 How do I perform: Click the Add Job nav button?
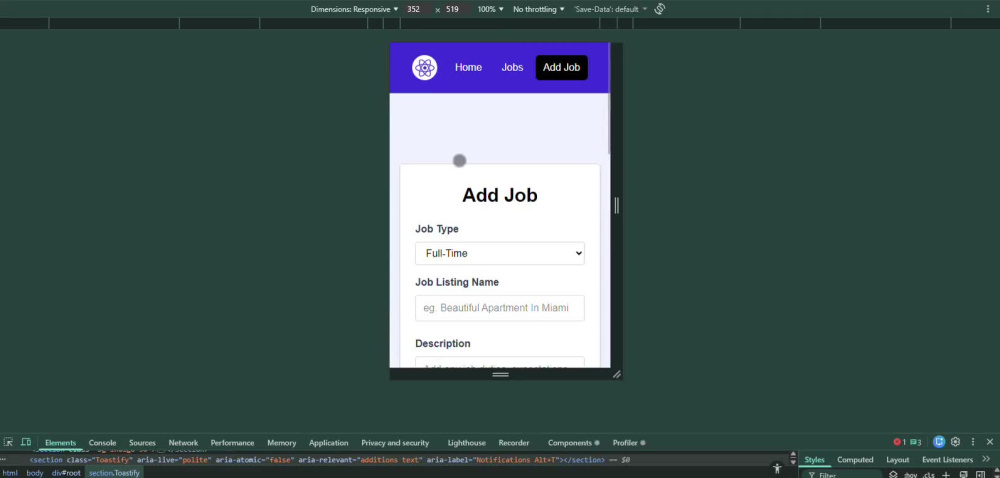point(561,68)
